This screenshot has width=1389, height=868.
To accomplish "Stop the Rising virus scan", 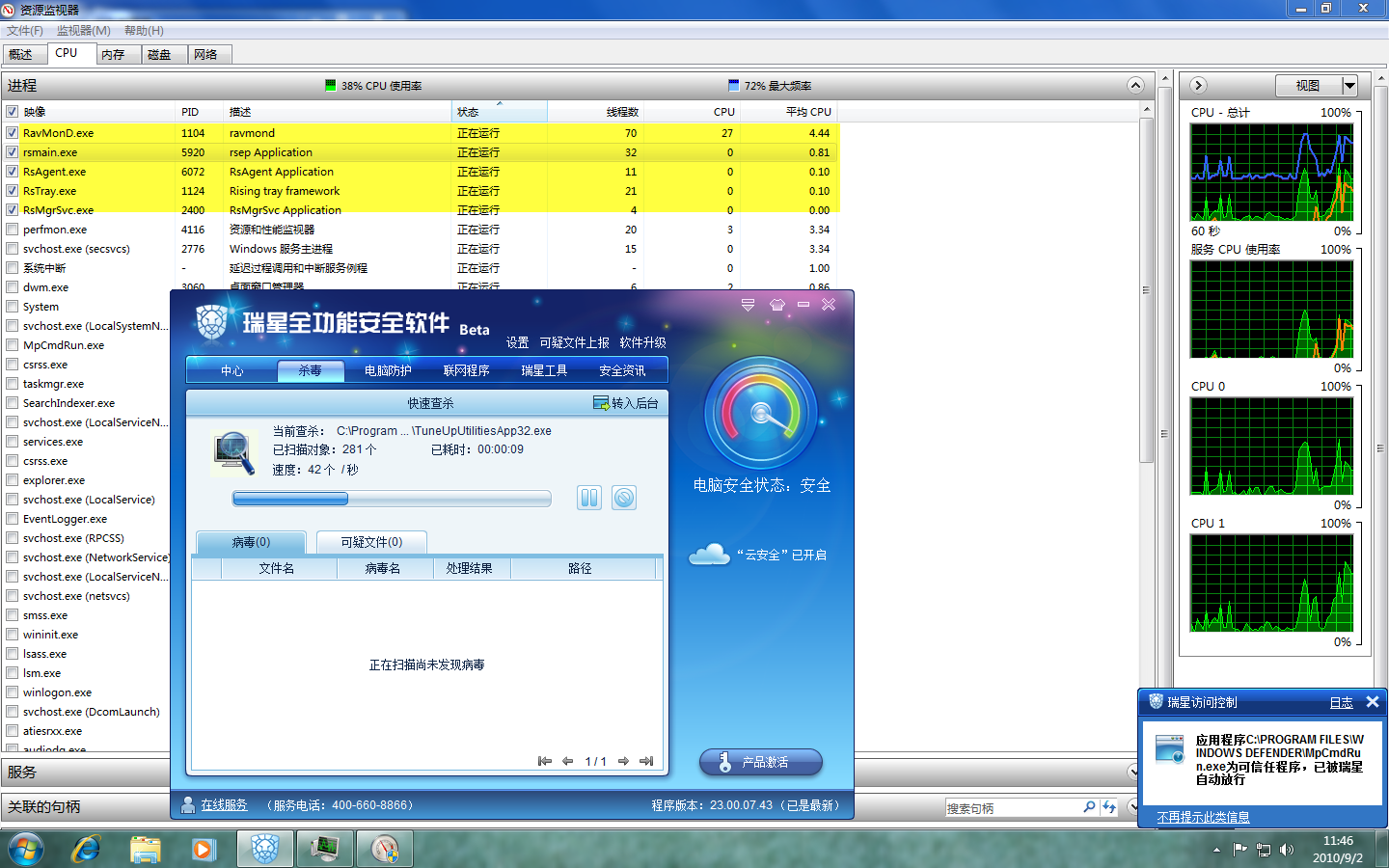I will pos(624,498).
